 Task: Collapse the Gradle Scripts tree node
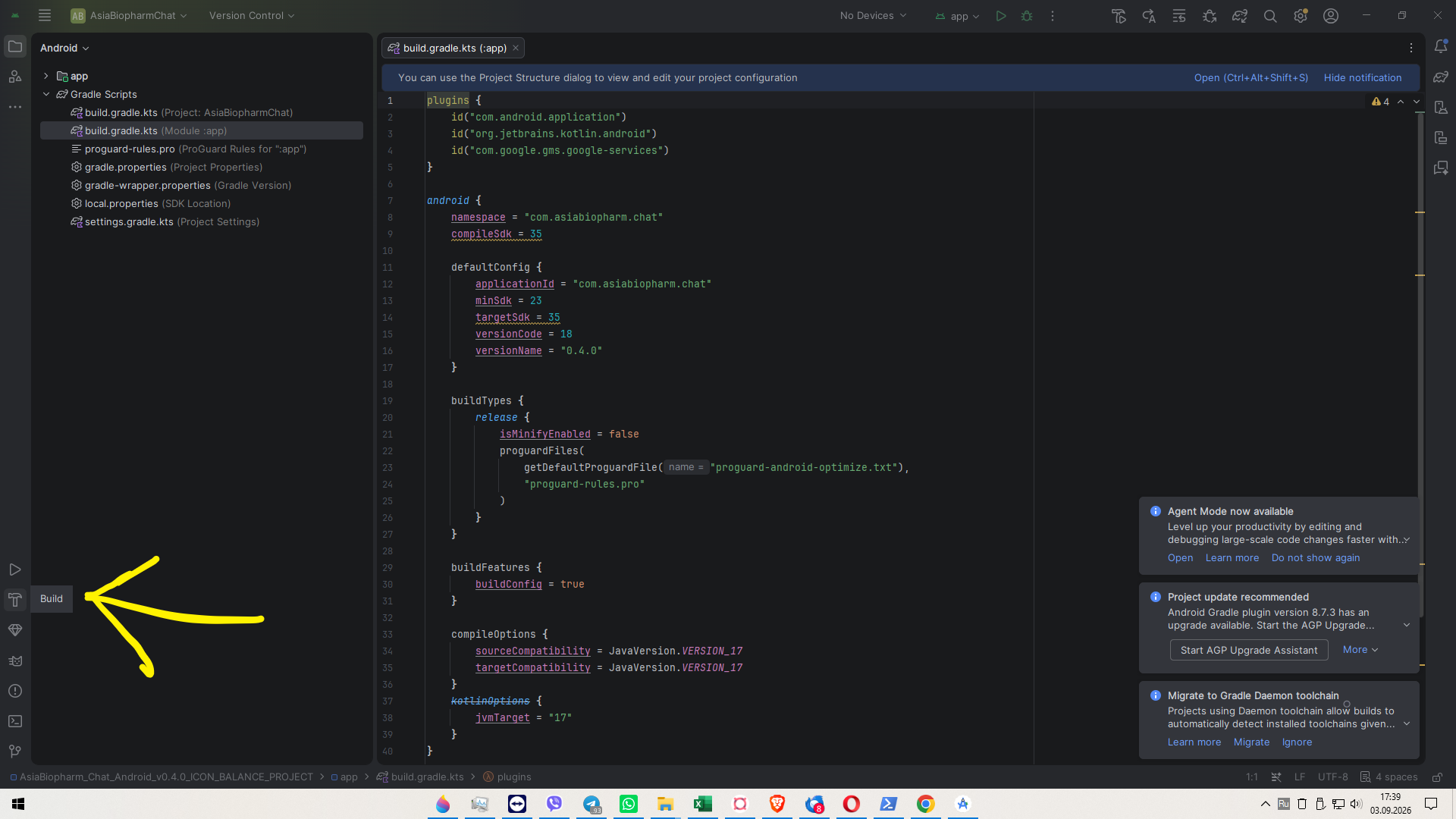tap(46, 94)
